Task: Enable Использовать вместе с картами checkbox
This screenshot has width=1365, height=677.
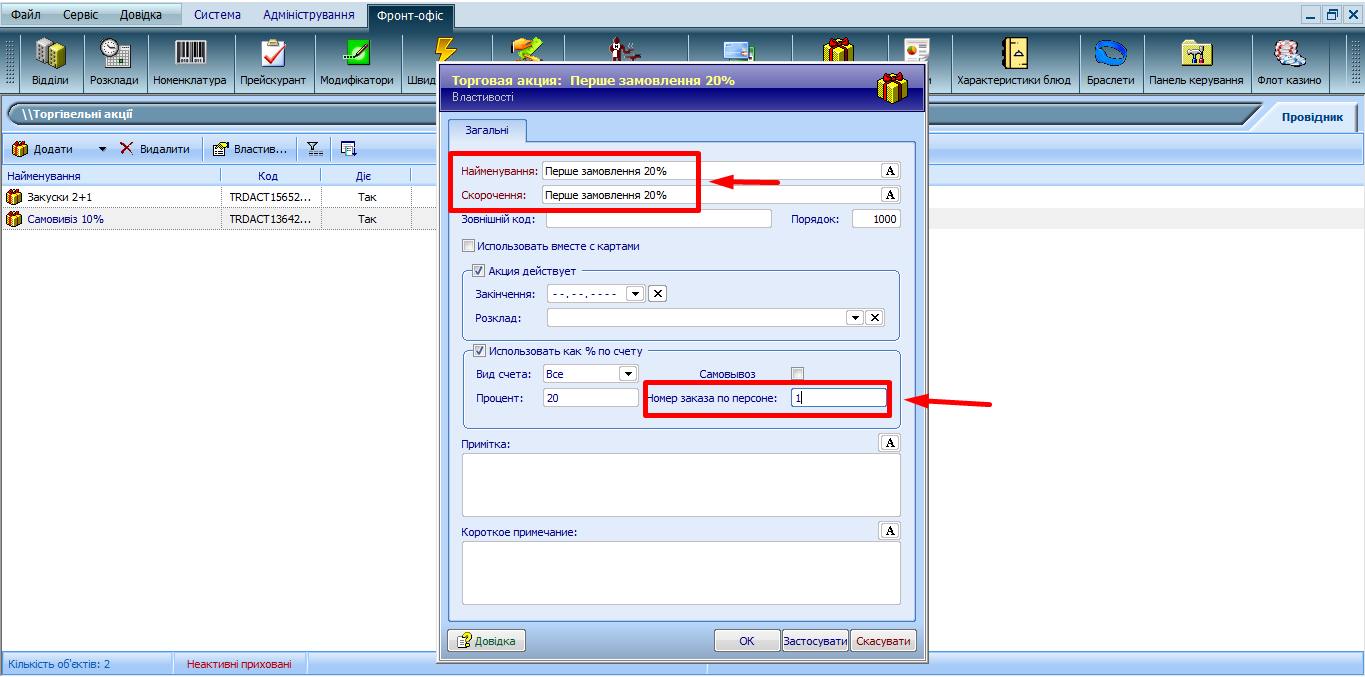Action: pos(468,246)
